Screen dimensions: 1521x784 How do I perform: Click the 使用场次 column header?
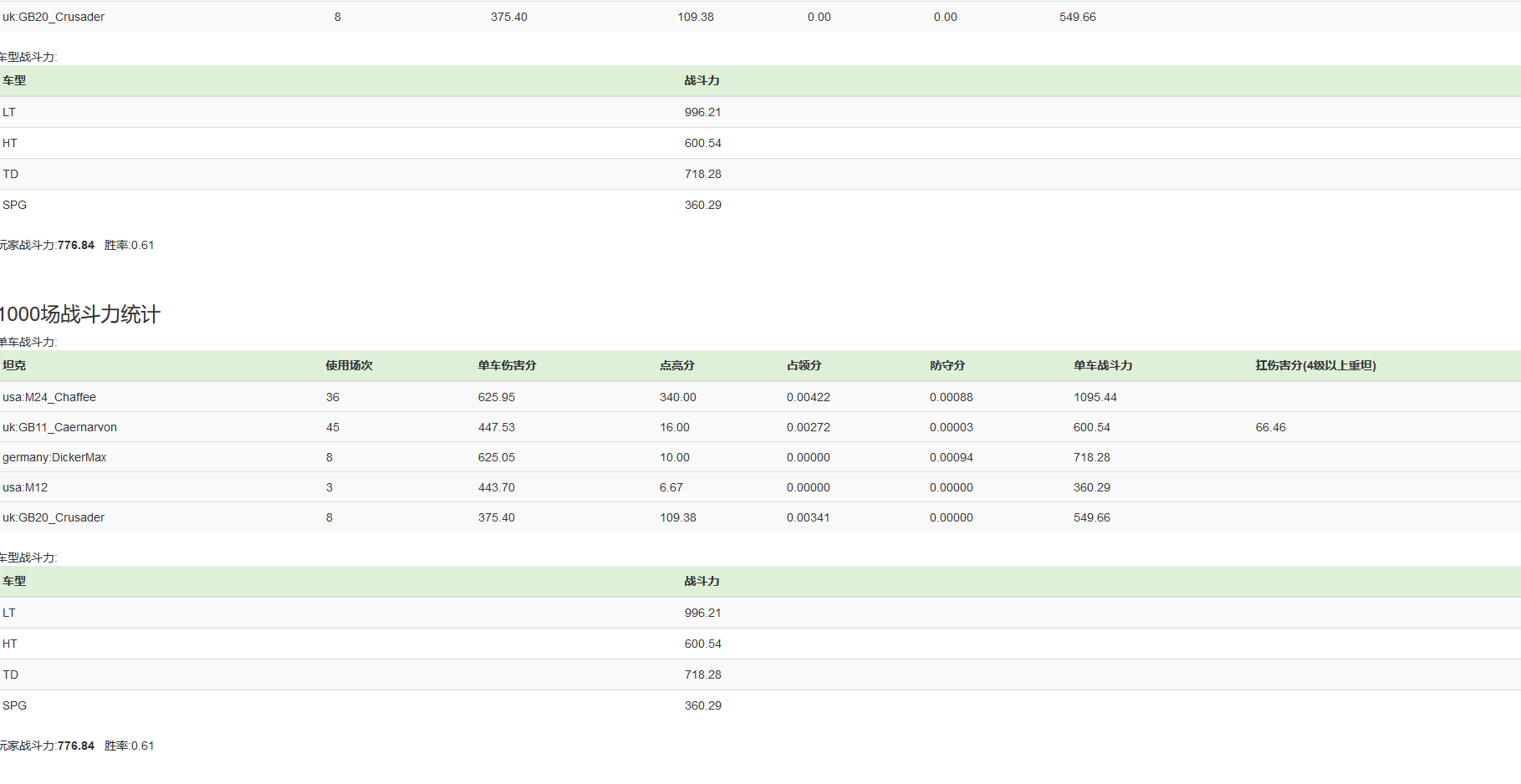point(350,365)
